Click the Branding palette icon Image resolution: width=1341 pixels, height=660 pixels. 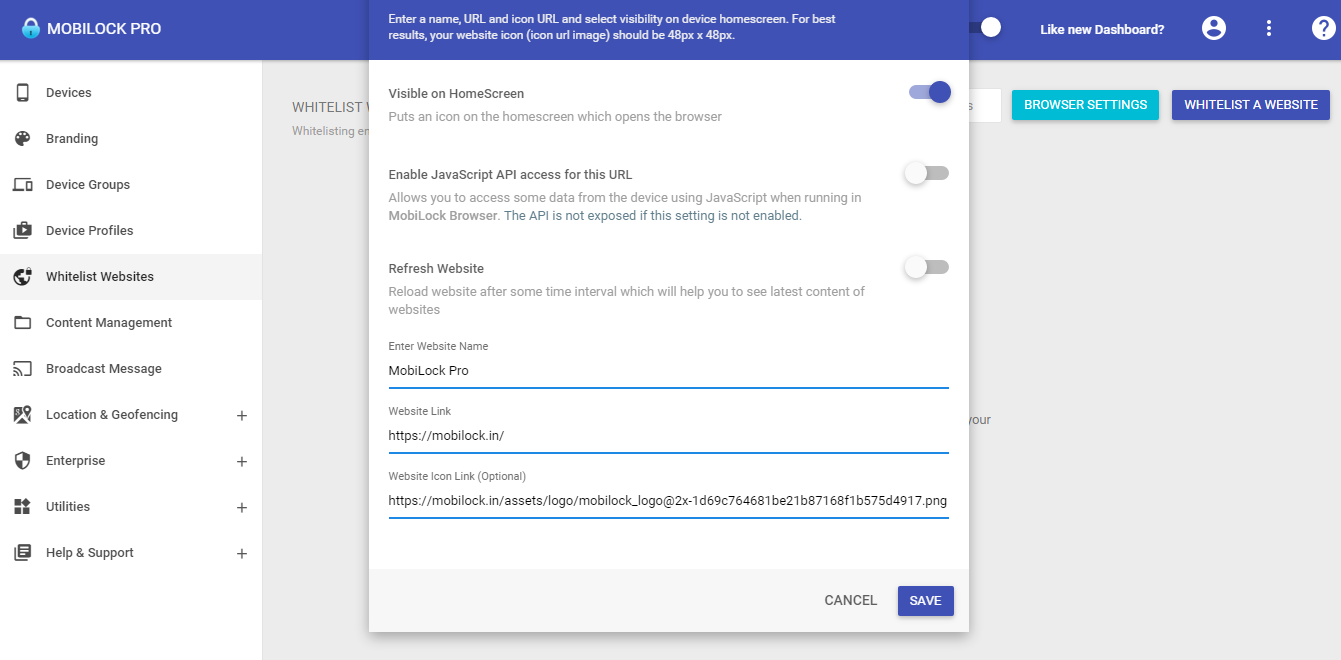pyautogui.click(x=22, y=139)
